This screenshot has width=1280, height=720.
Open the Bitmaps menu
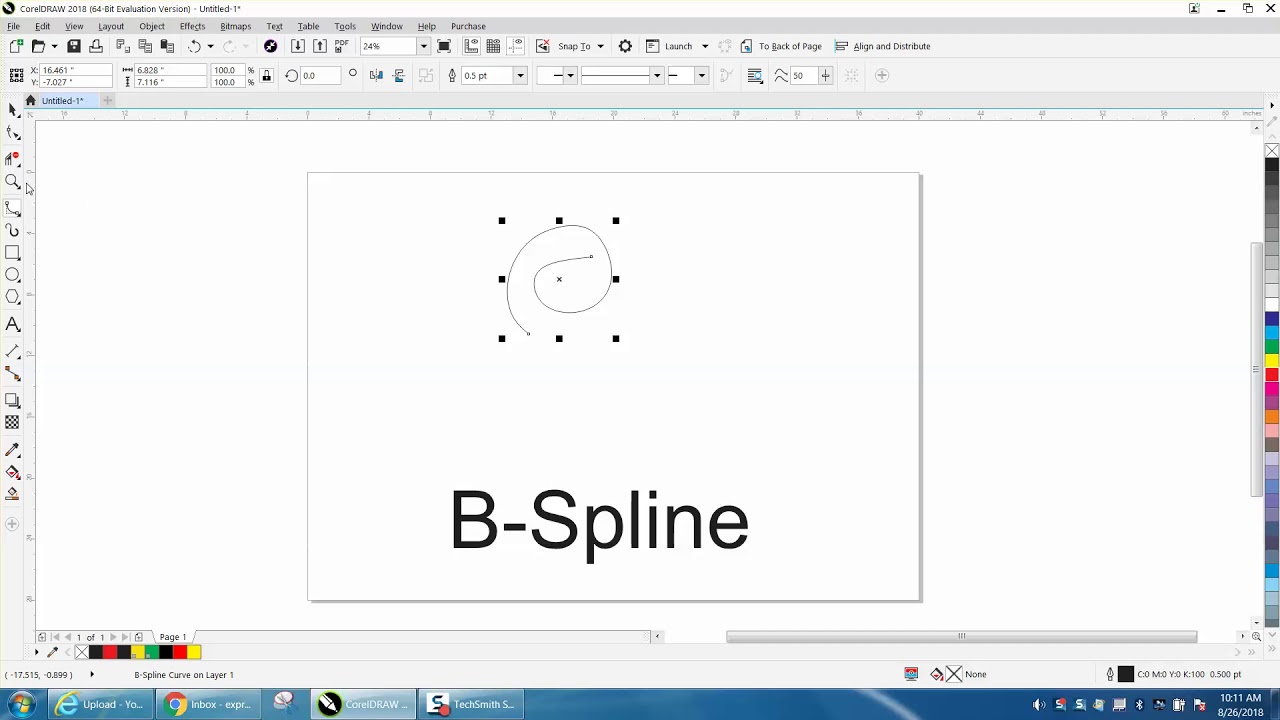235,26
